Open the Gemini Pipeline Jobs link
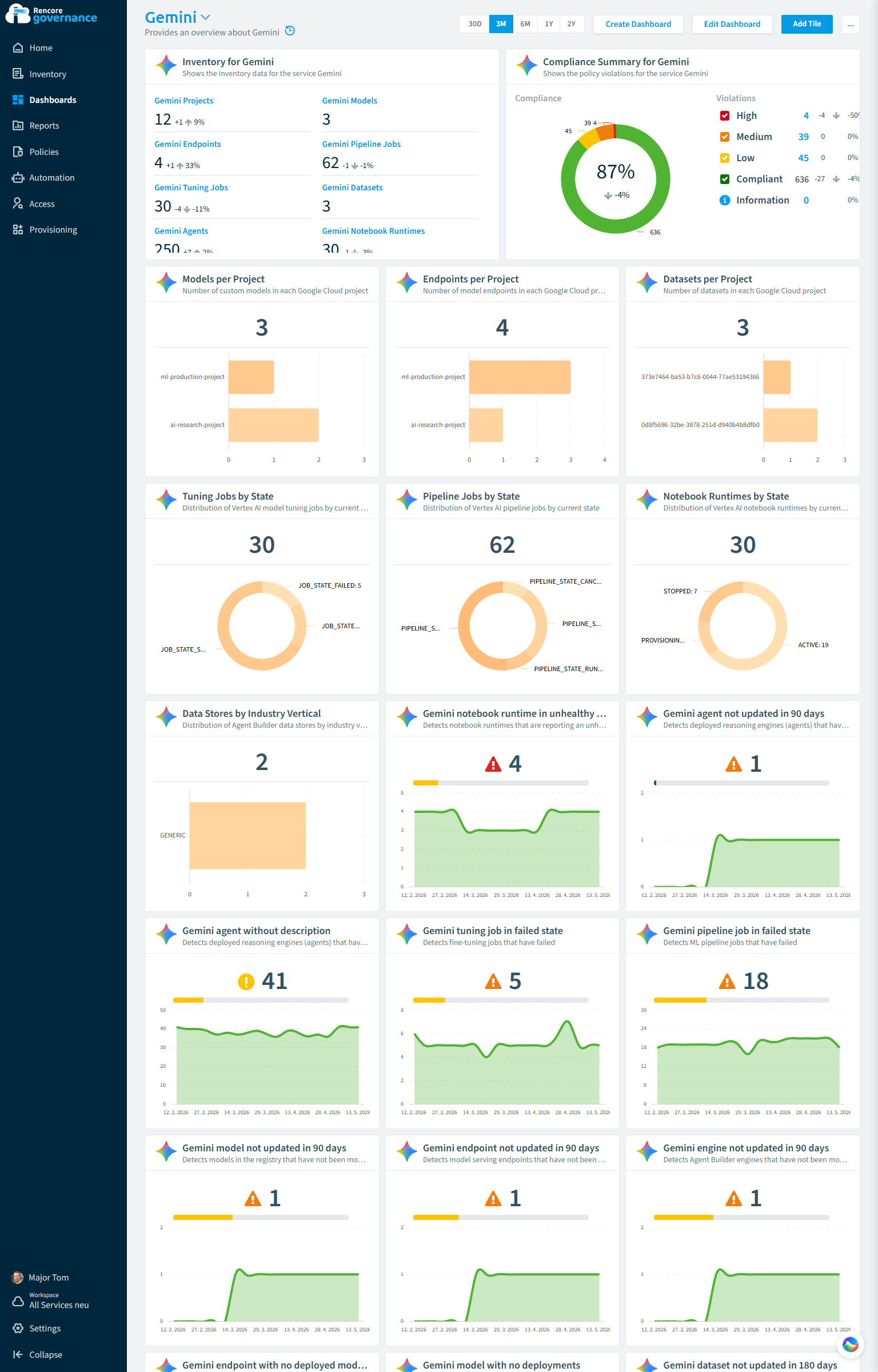878x1372 pixels. [361, 144]
